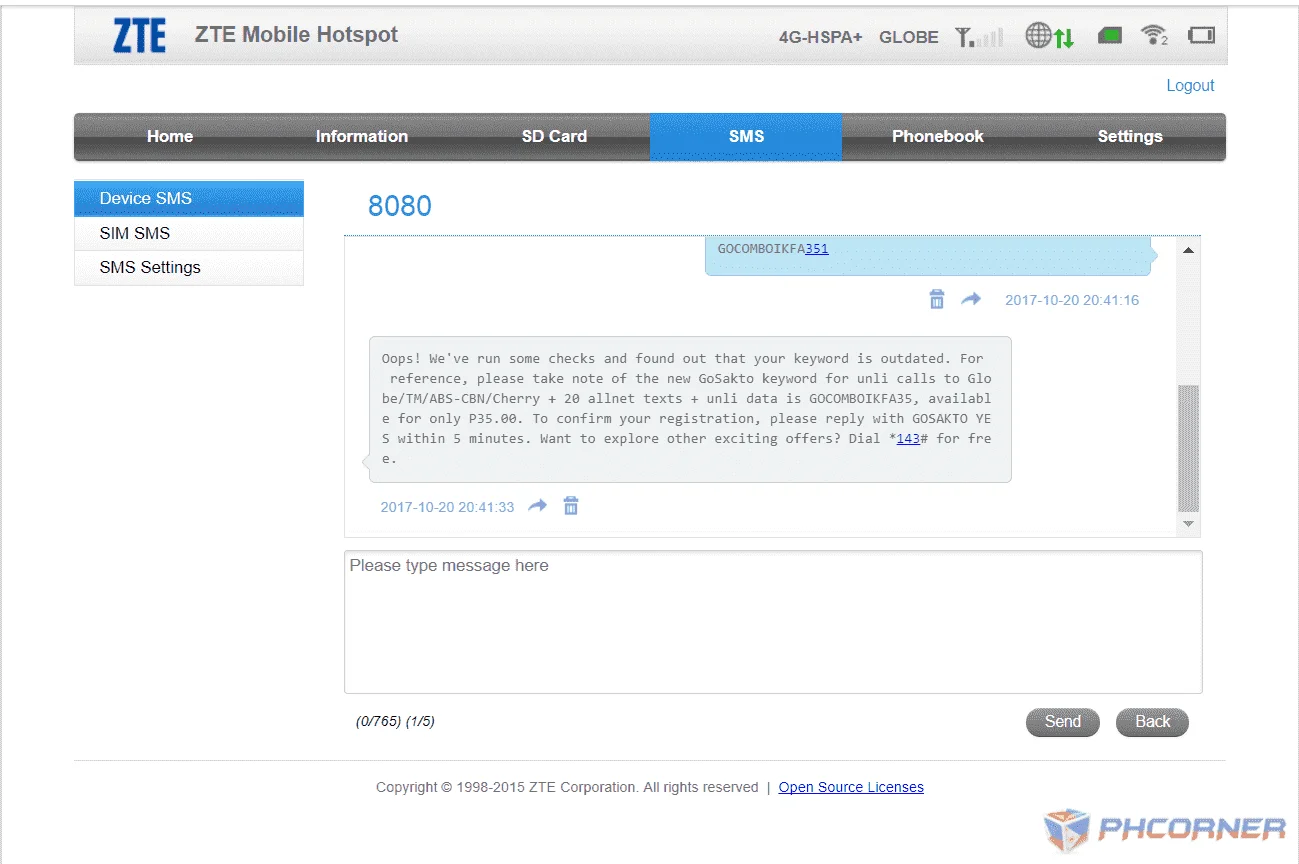
Task: Open the Settings tab
Action: click(1130, 137)
